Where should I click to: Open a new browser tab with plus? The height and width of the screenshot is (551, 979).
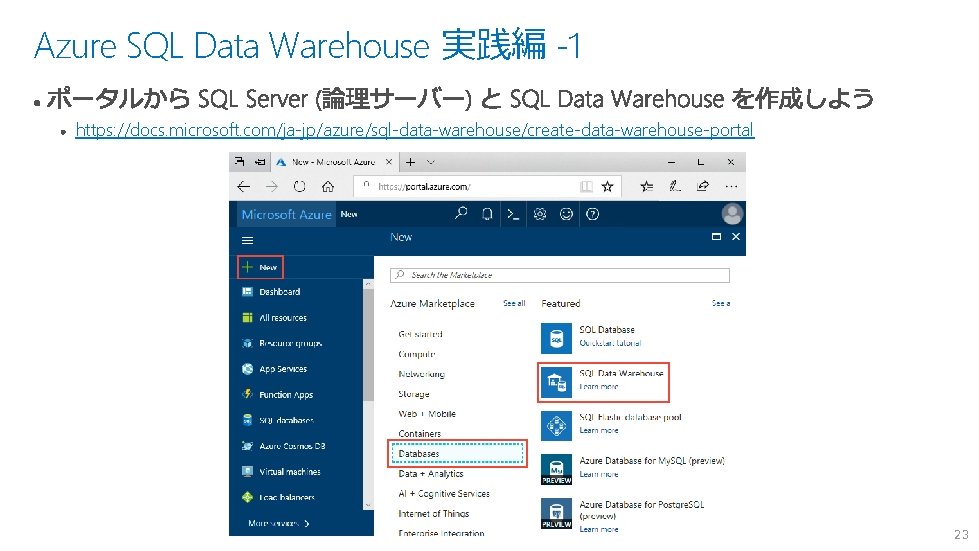[x=410, y=162]
